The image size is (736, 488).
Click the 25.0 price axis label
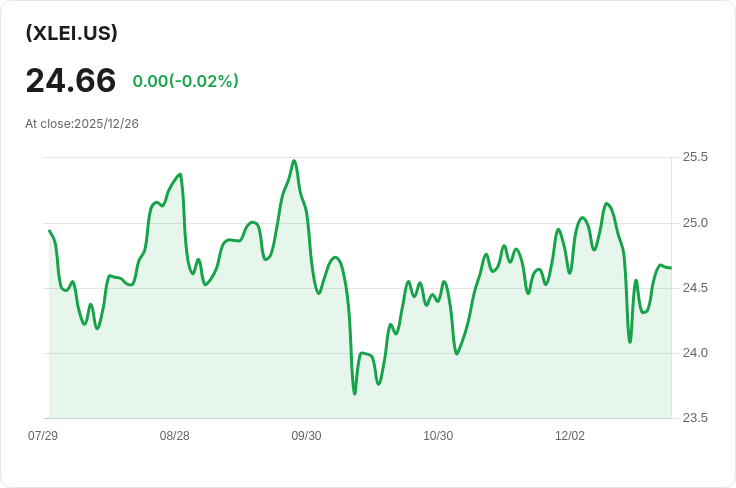point(695,223)
